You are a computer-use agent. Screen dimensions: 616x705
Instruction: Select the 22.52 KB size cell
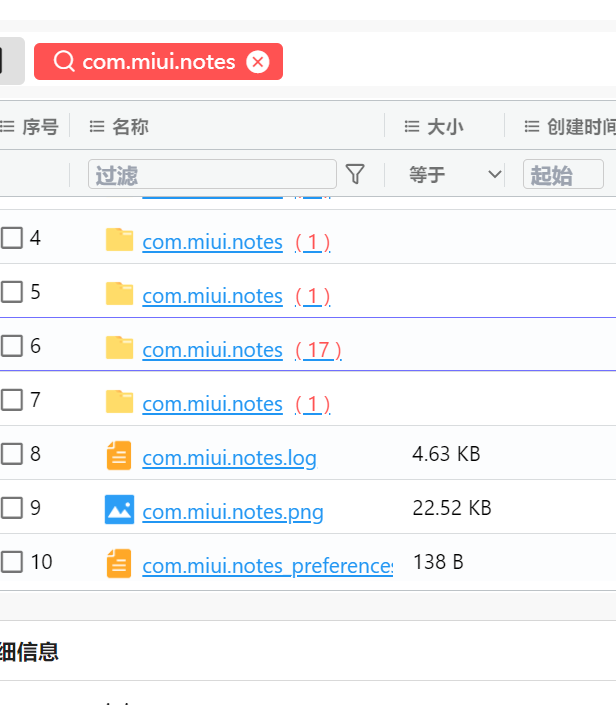pyautogui.click(x=452, y=508)
